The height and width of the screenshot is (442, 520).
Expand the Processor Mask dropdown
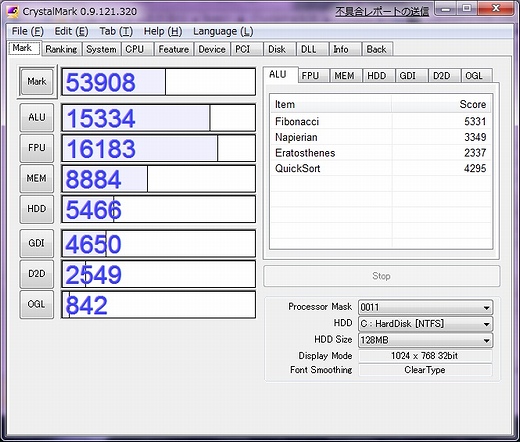(x=425, y=307)
